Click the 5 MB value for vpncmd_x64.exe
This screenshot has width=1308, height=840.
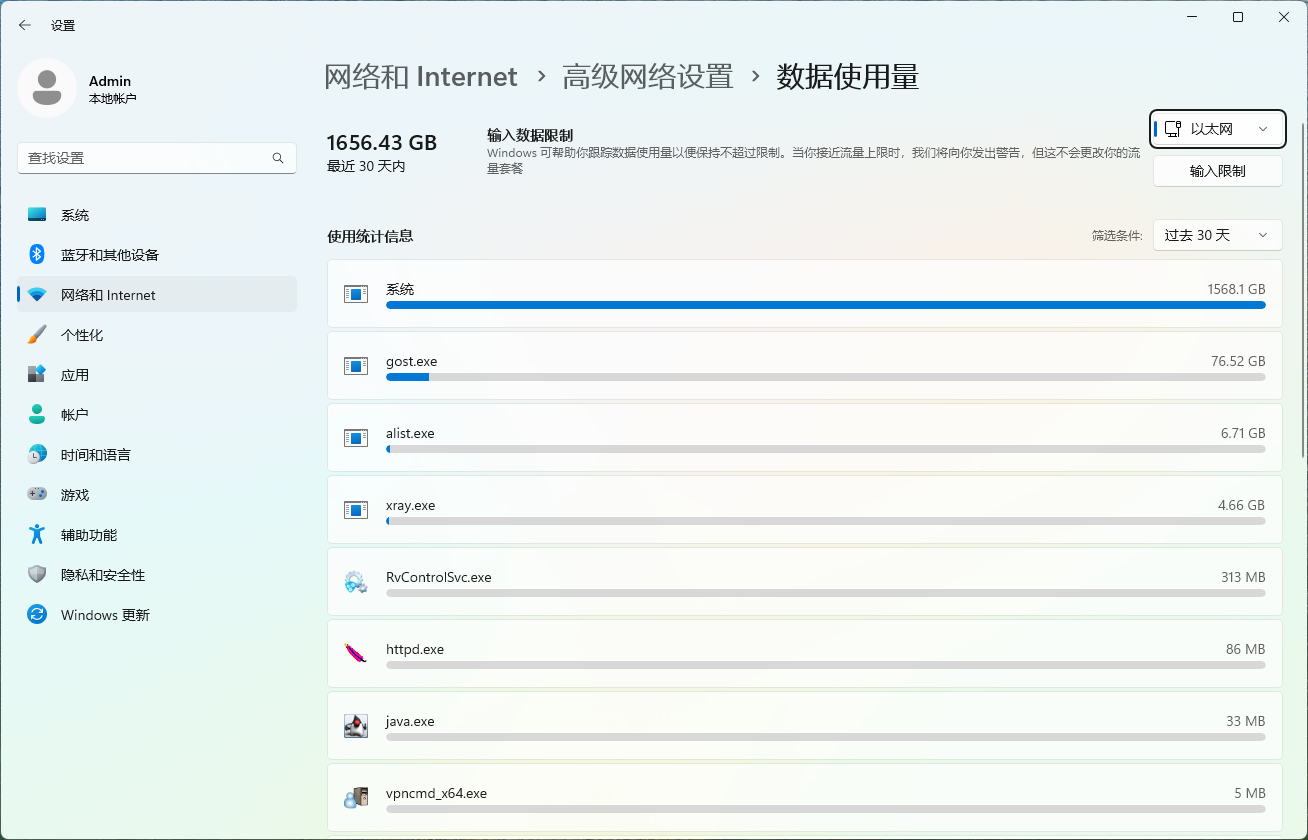(1250, 793)
